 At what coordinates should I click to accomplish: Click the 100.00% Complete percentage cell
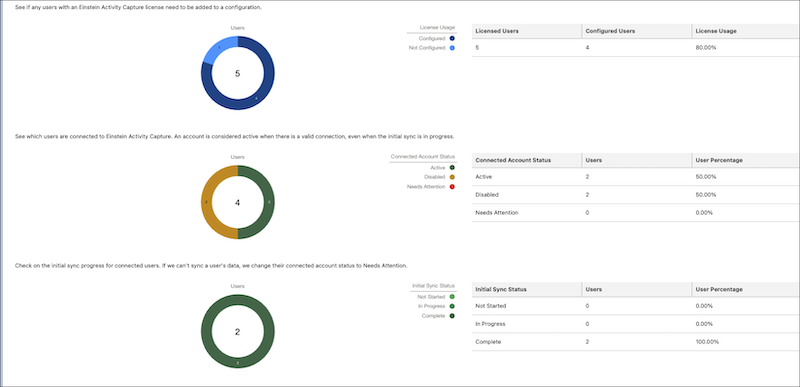[746, 342]
